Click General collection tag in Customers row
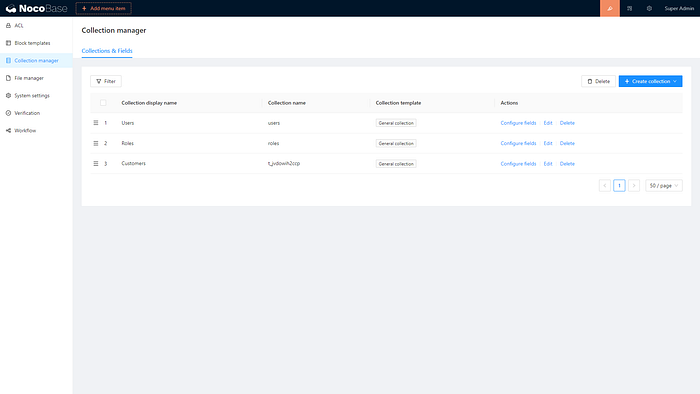Image resolution: width=700 pixels, height=394 pixels. 396,164
